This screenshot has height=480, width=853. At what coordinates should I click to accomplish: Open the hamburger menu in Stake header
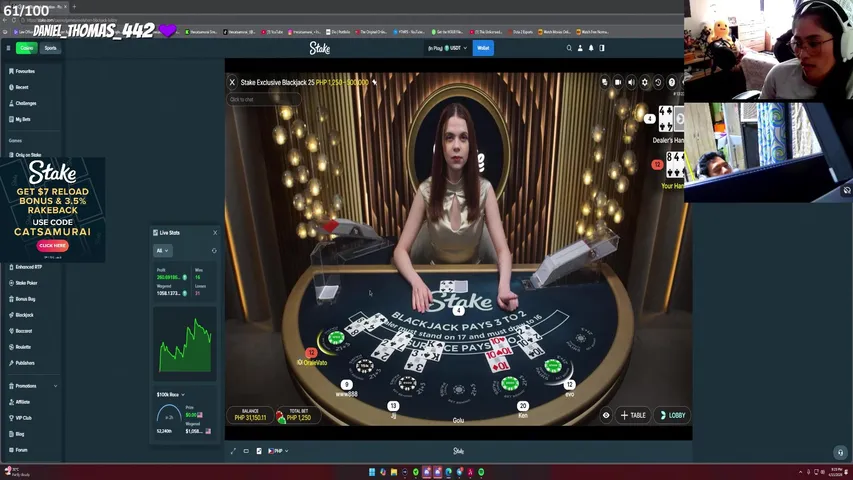tap(8, 48)
